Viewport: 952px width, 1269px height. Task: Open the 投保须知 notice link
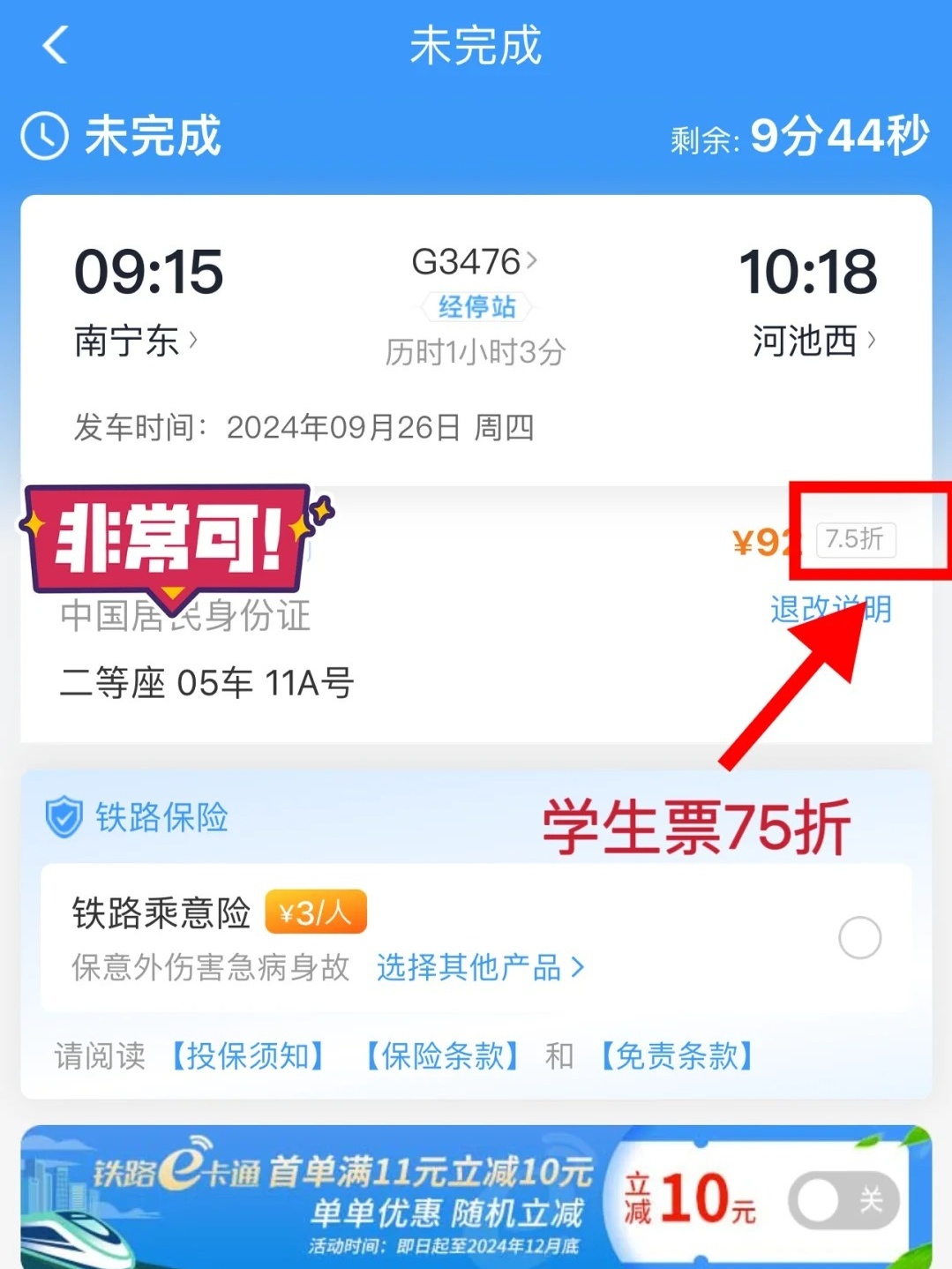tap(246, 1055)
